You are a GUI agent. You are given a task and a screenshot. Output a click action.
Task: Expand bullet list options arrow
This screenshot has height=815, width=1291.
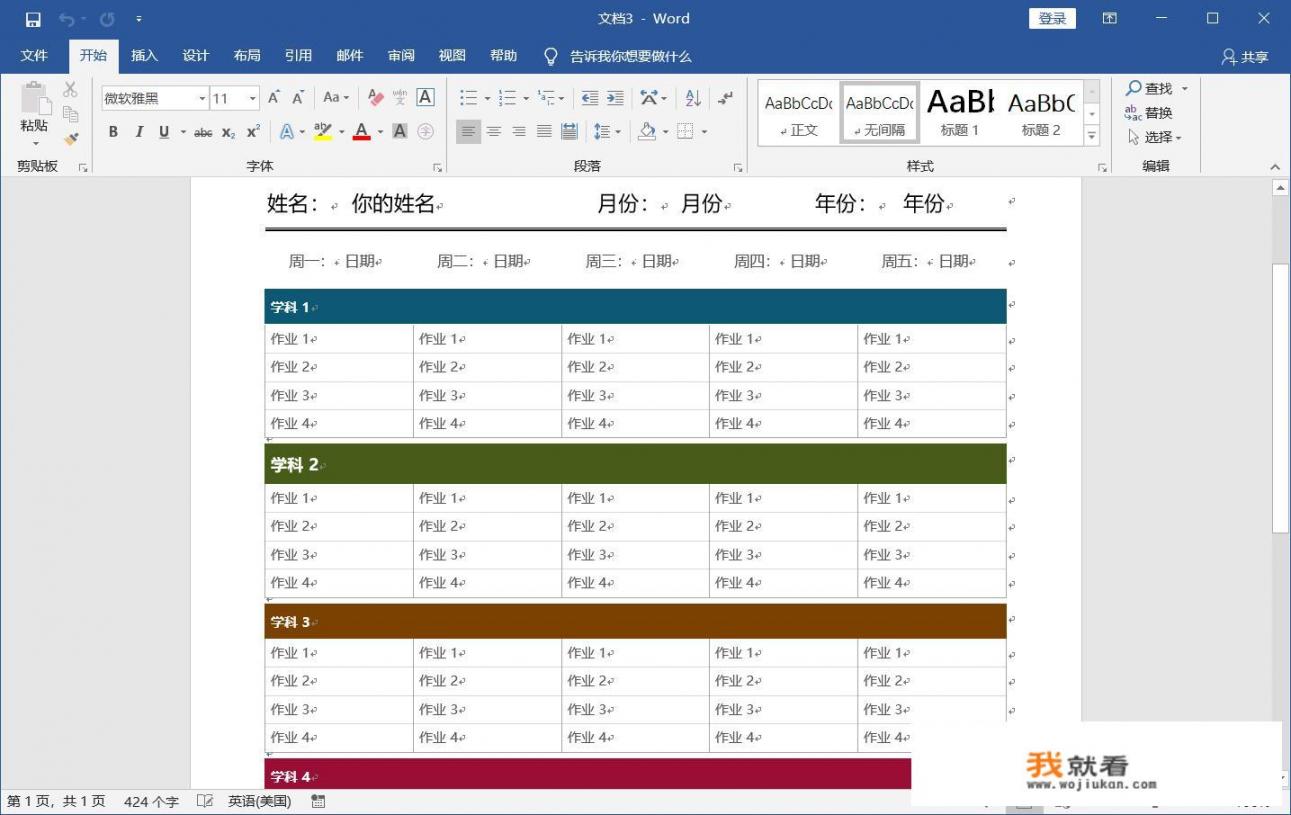[487, 98]
